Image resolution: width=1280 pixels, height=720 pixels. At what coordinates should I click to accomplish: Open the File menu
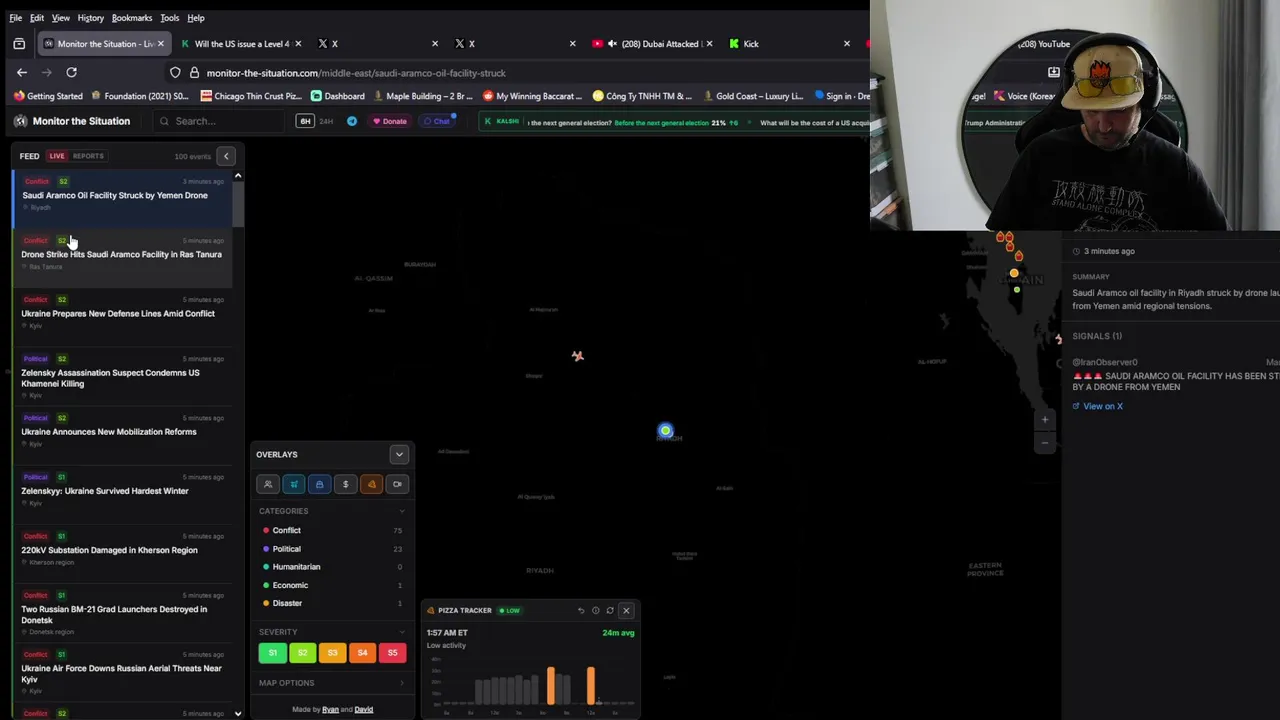tap(15, 18)
